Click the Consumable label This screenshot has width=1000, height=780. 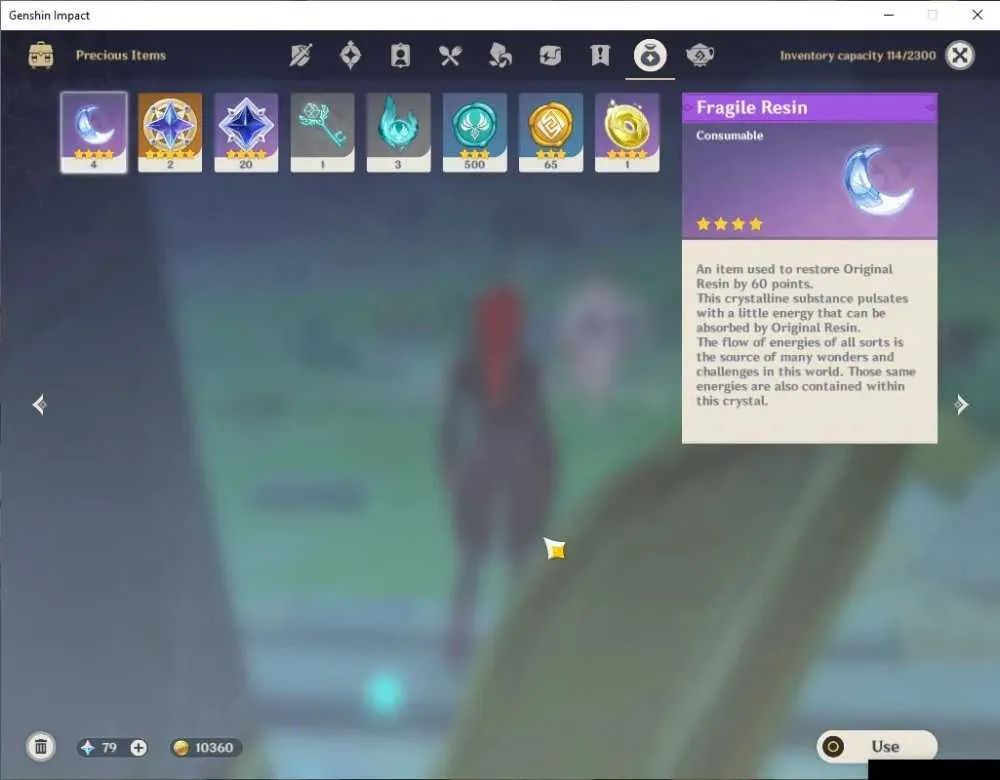730,136
